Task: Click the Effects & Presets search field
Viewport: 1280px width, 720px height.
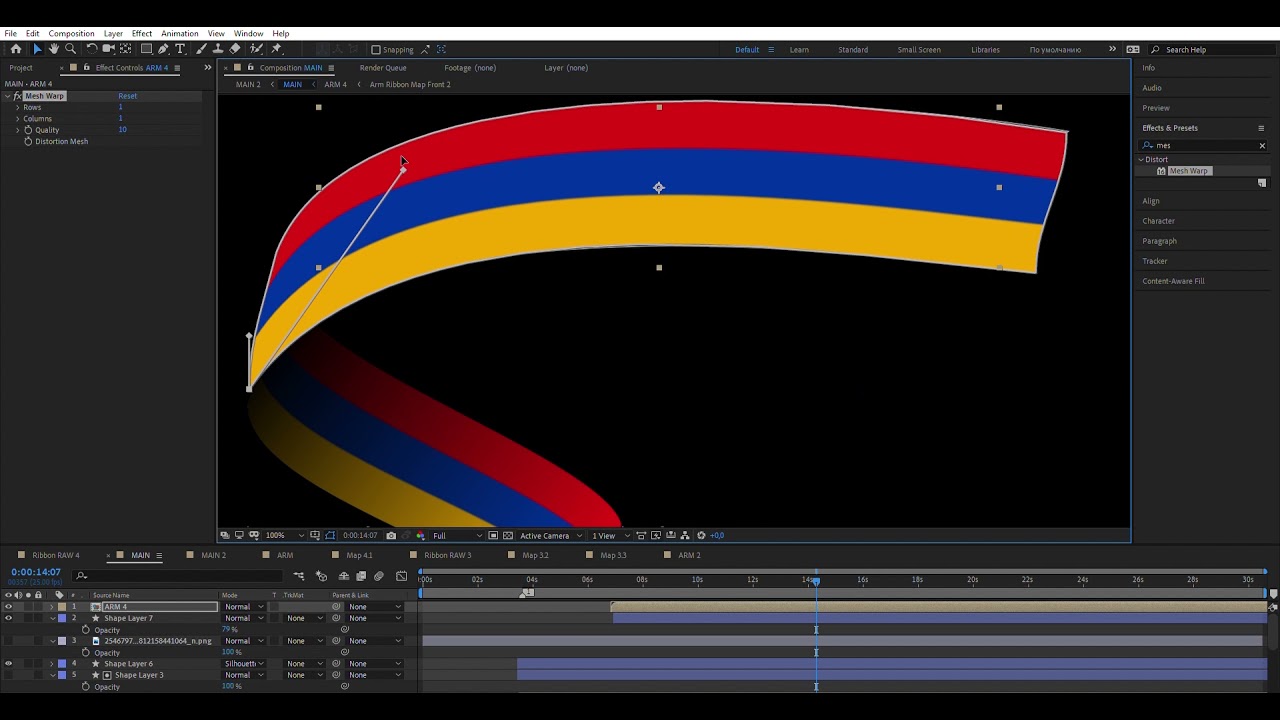Action: [1204, 146]
